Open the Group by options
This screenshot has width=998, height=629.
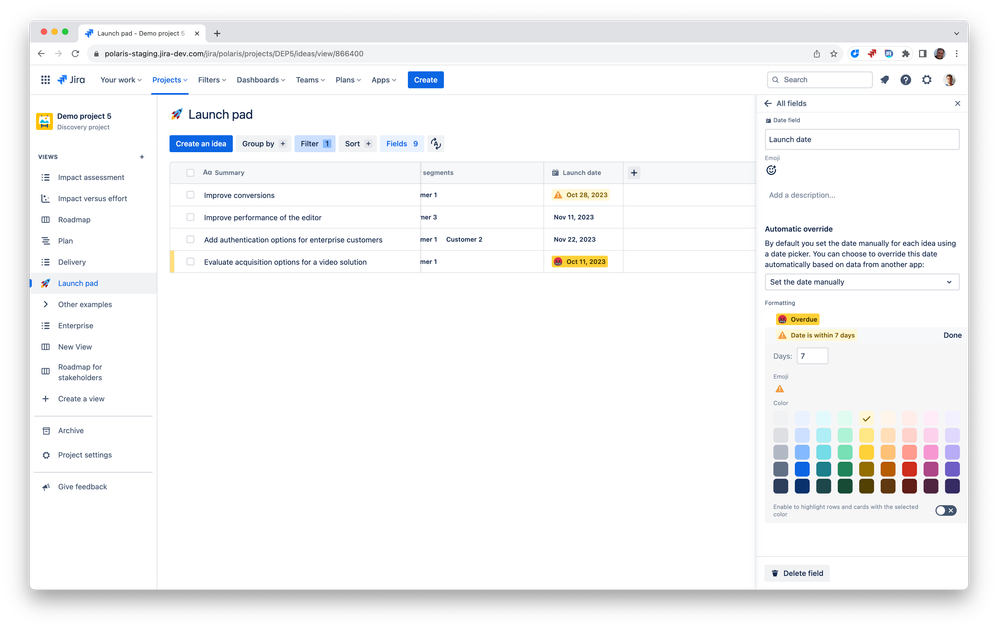(264, 144)
